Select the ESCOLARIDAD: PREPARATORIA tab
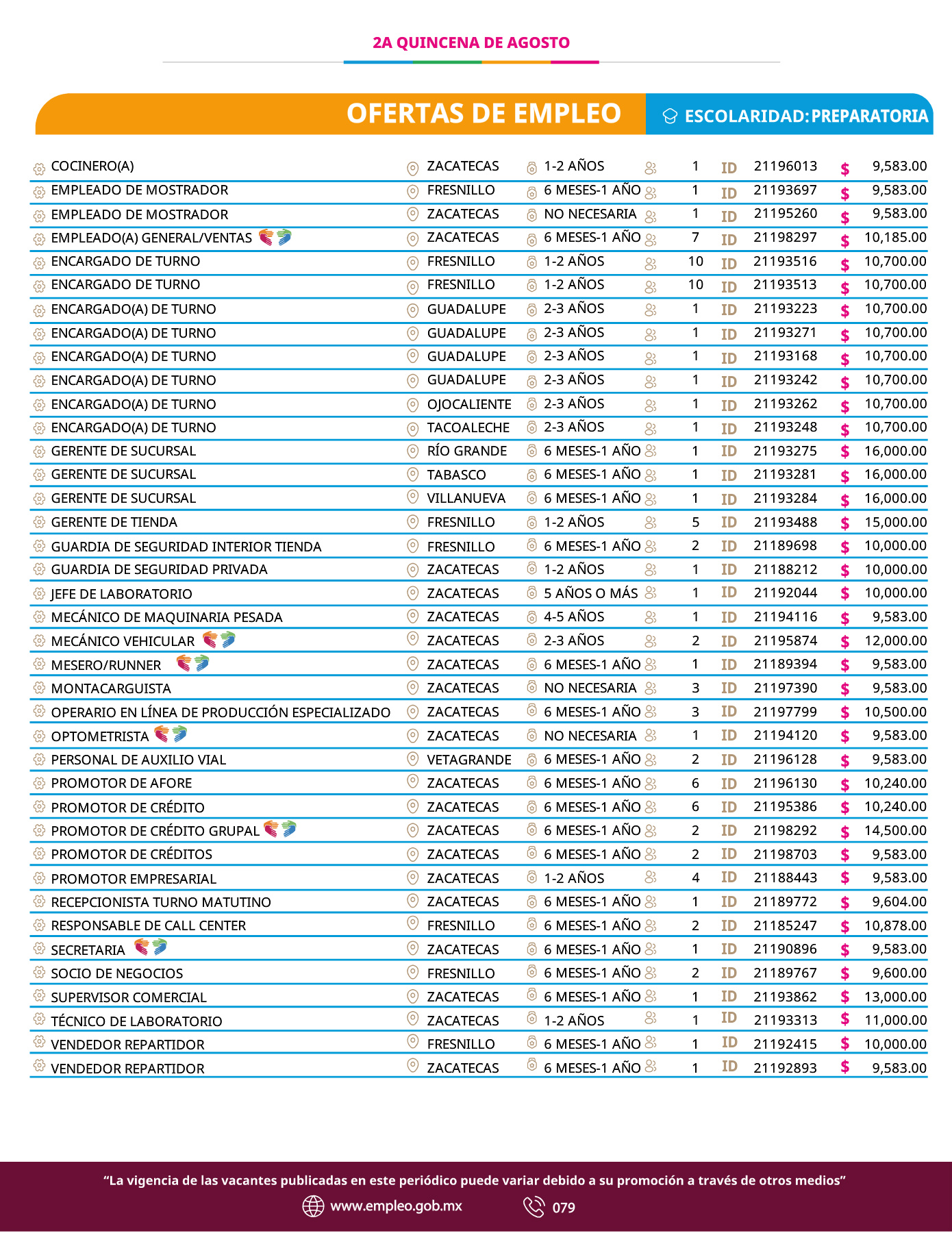The image size is (952, 1233). click(790, 114)
